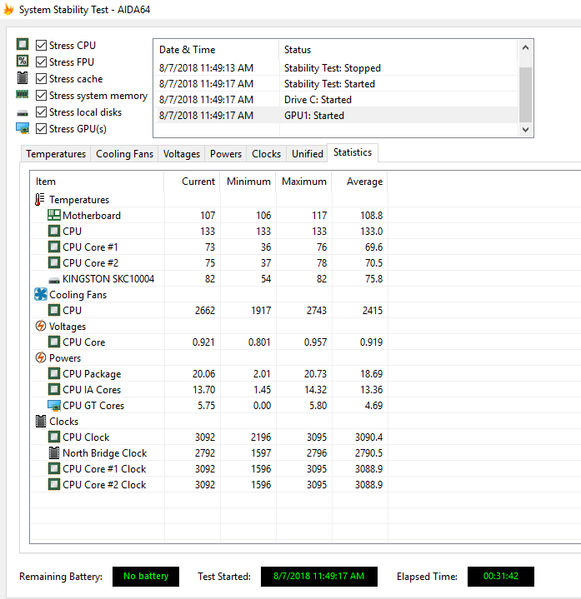Screen dimensions: 581x599
Task: Uncheck the Stress CPU checkbox
Action: click(x=41, y=45)
